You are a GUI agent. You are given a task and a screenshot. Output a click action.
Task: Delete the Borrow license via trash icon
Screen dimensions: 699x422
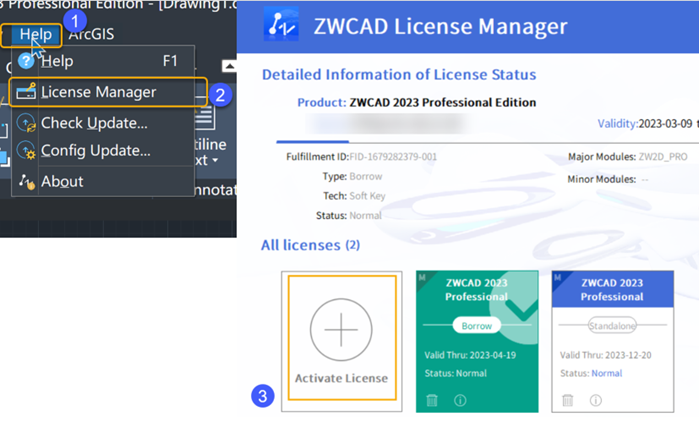(x=432, y=400)
